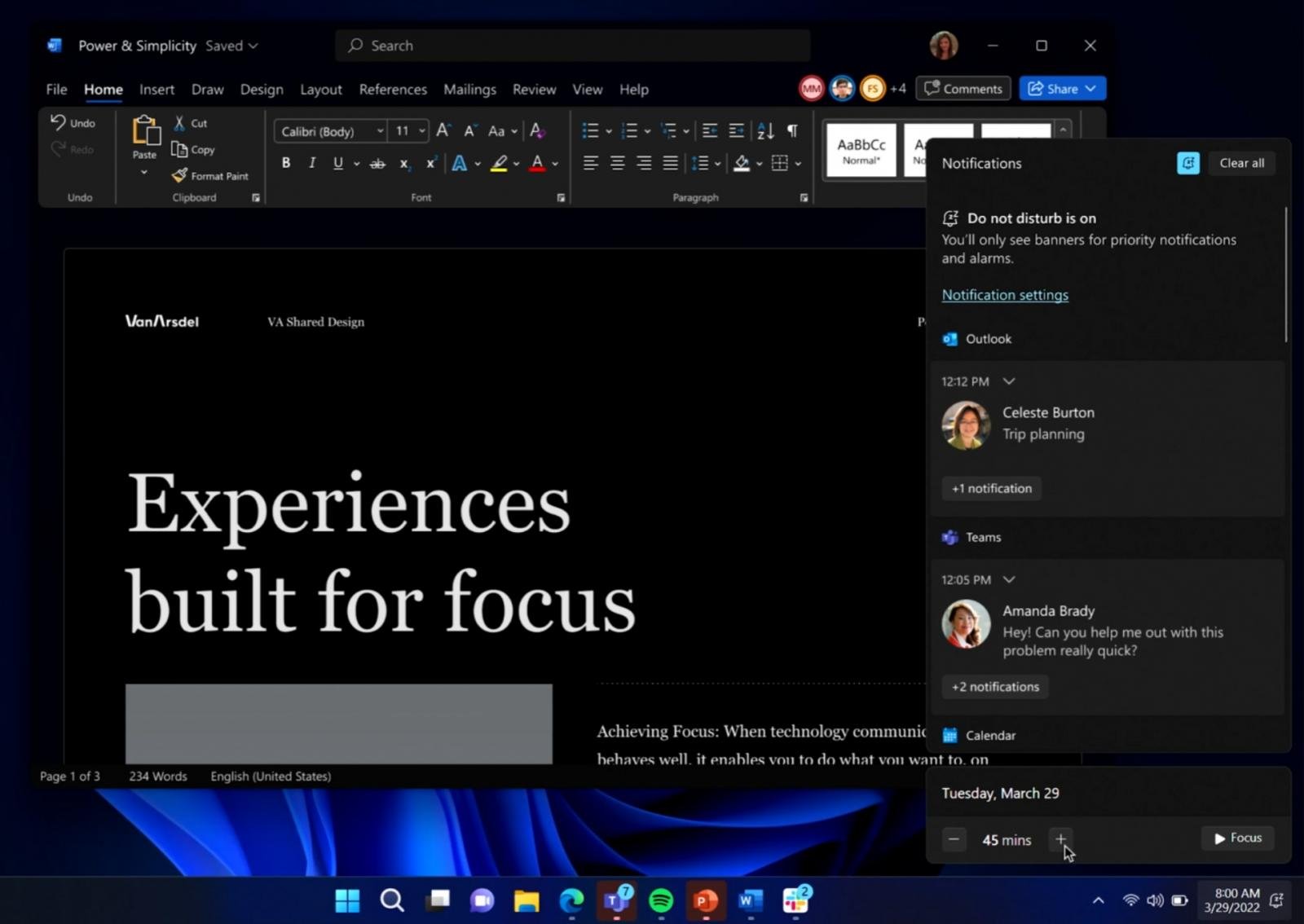Click the red font color swatch

[537, 164]
